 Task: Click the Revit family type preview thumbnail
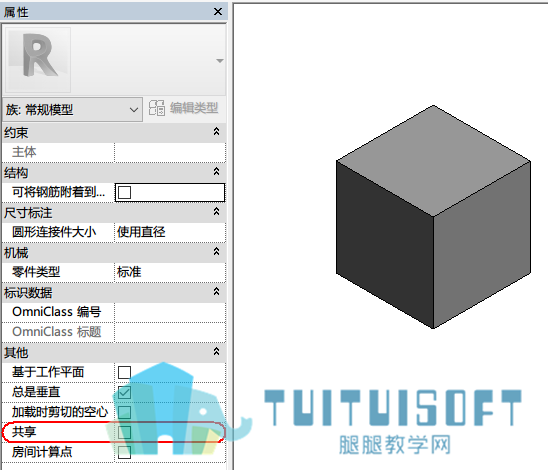[38, 60]
